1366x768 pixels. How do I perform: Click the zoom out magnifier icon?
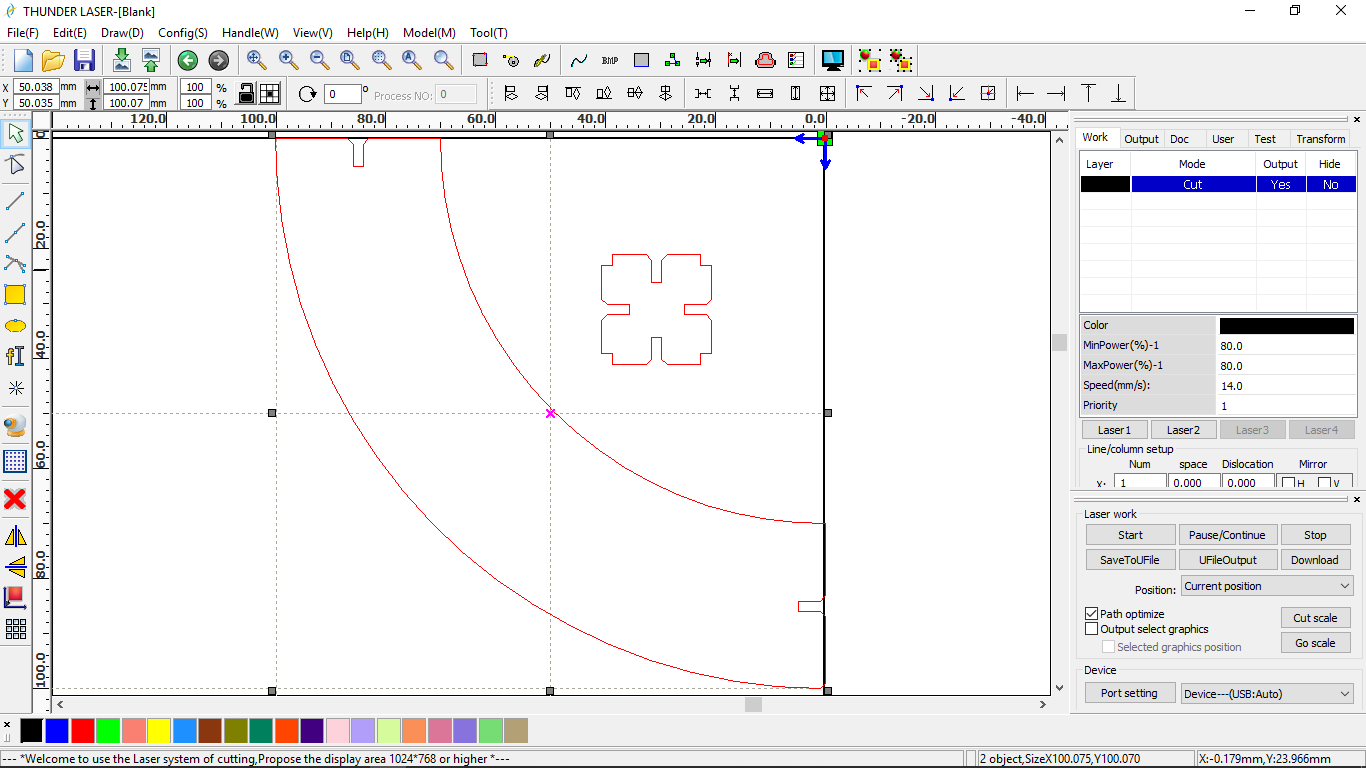coord(319,60)
